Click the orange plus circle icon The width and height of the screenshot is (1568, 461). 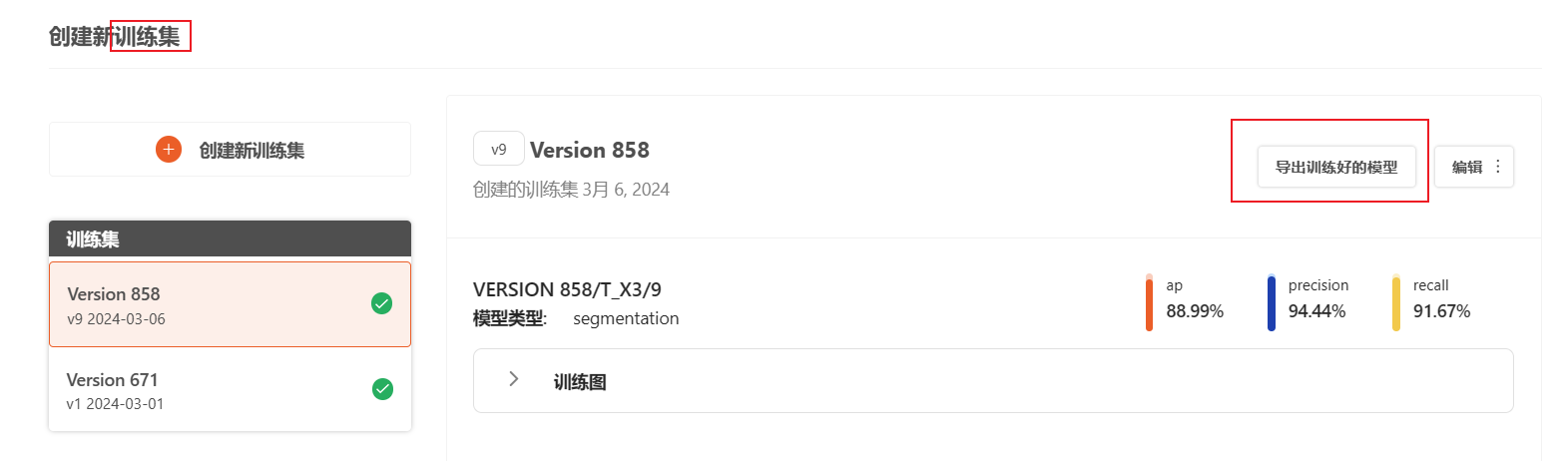[x=169, y=150]
